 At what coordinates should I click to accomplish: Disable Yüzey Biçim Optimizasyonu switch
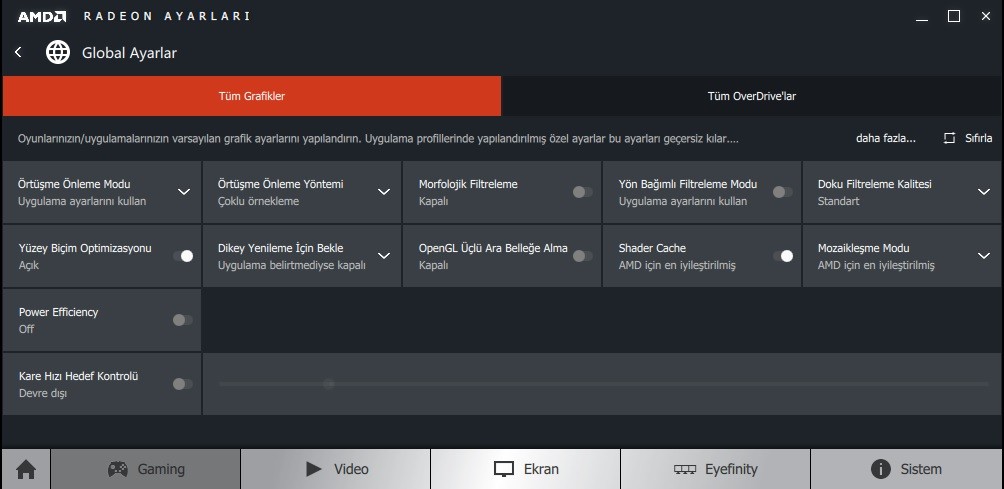[x=183, y=256]
